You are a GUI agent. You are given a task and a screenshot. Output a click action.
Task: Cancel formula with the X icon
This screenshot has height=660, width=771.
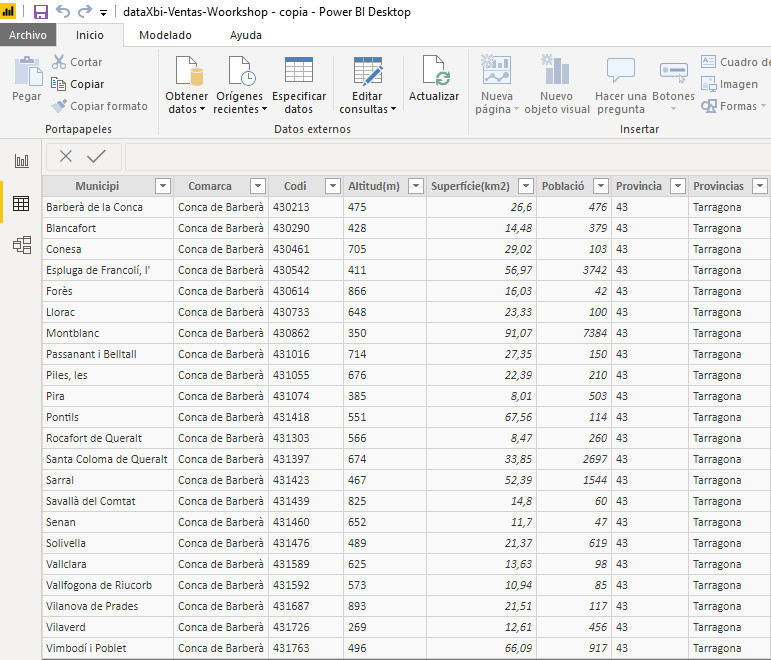[66, 156]
